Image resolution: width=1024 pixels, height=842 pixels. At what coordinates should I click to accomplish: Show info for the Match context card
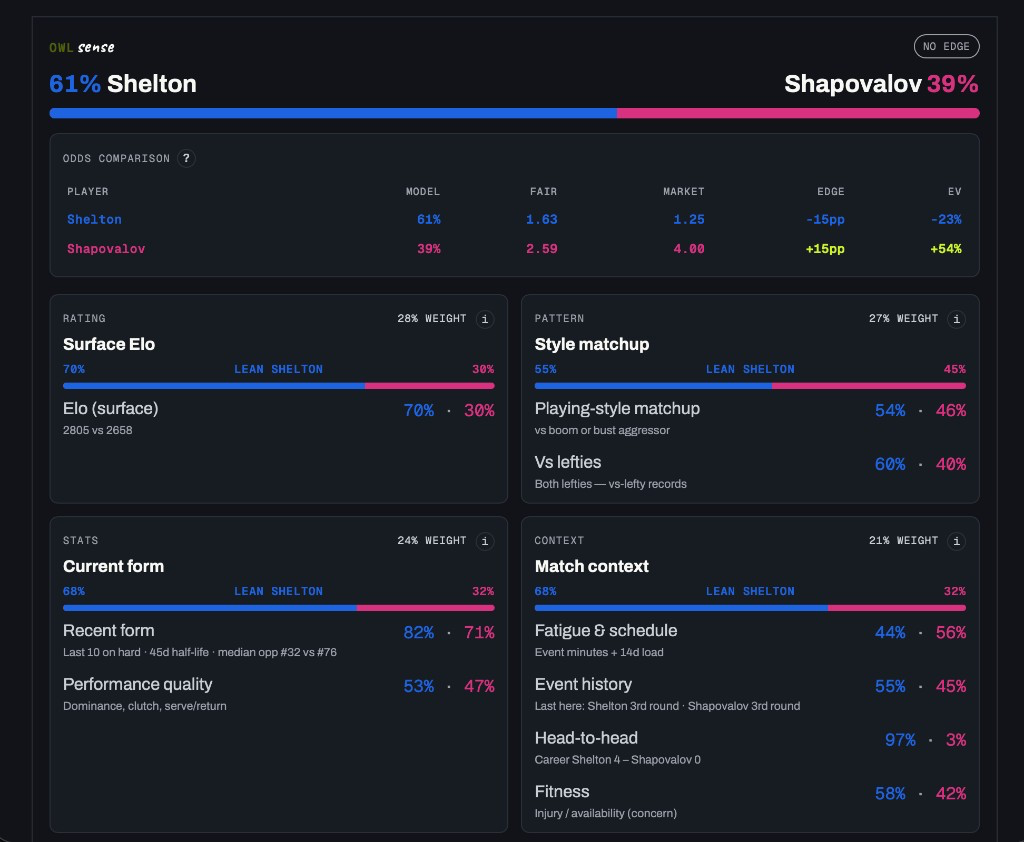pyautogui.click(x=956, y=541)
